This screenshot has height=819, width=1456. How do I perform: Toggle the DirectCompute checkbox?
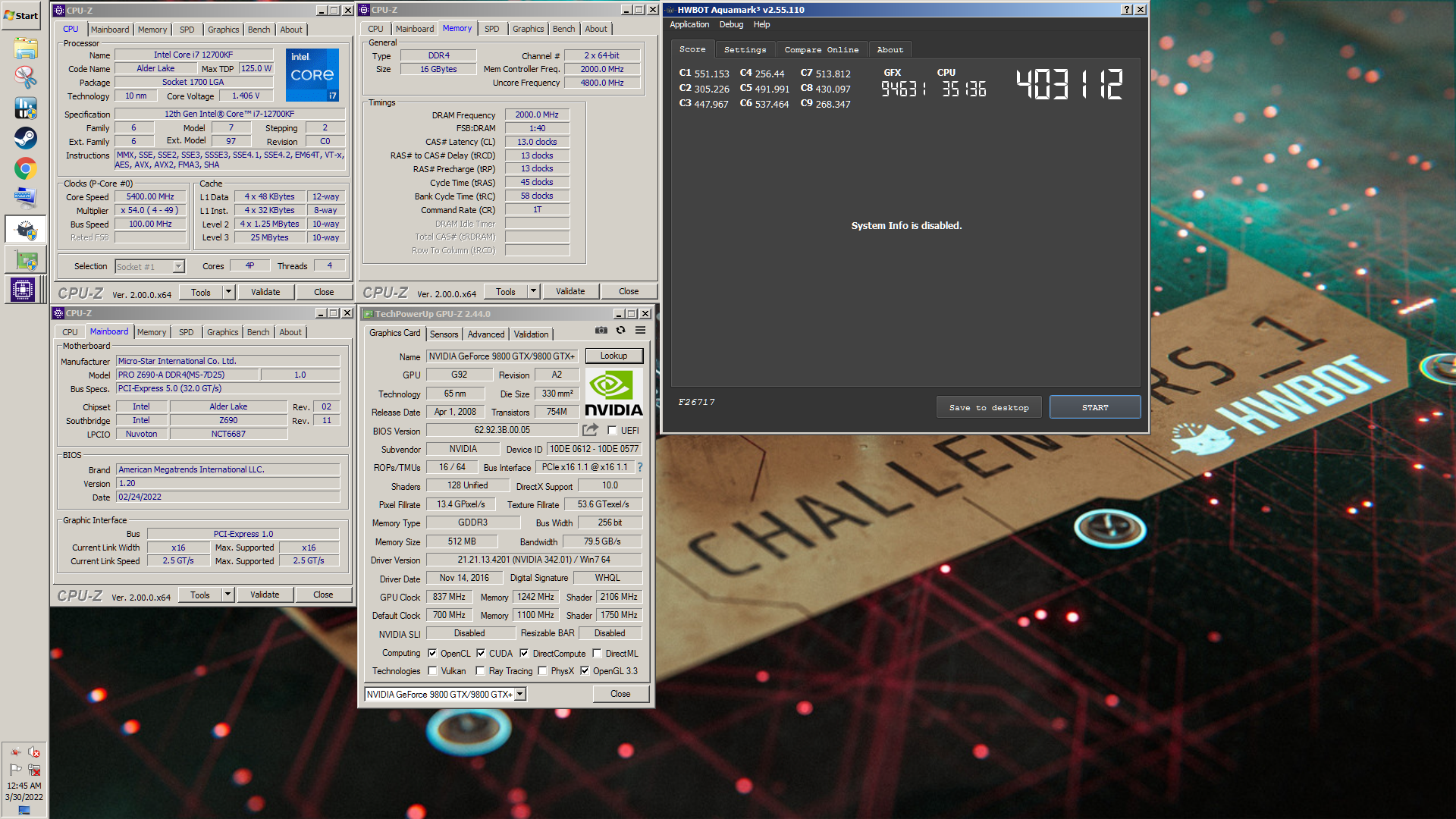[524, 654]
